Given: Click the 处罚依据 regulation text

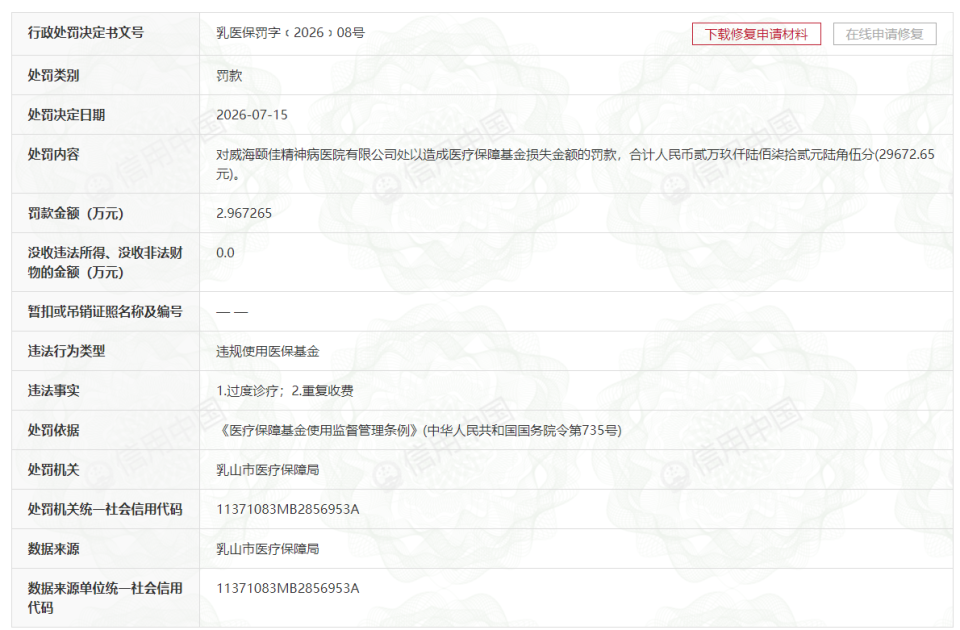Looking at the screenshot, I should [419, 430].
